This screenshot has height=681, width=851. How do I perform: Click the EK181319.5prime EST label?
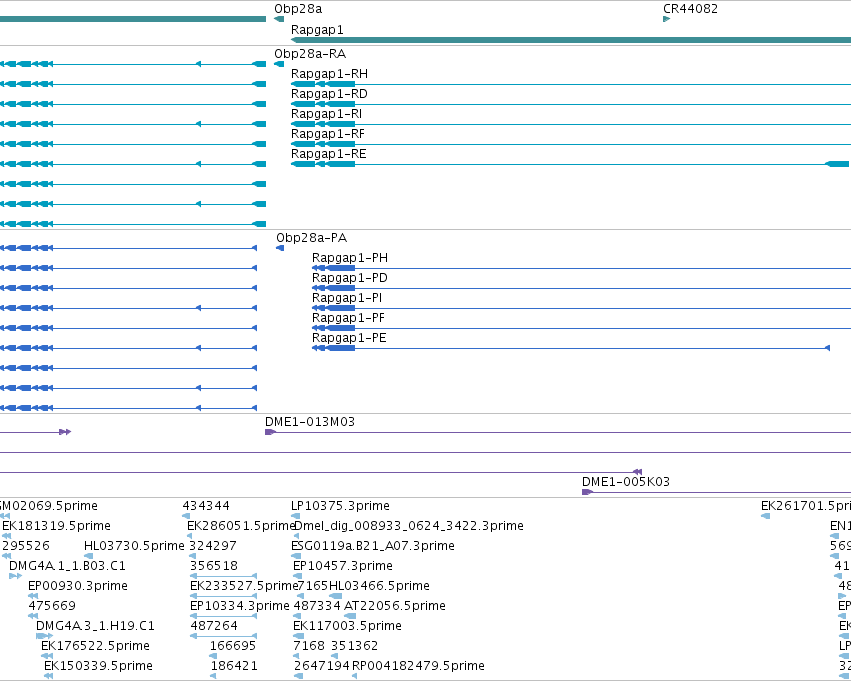[x=56, y=526]
